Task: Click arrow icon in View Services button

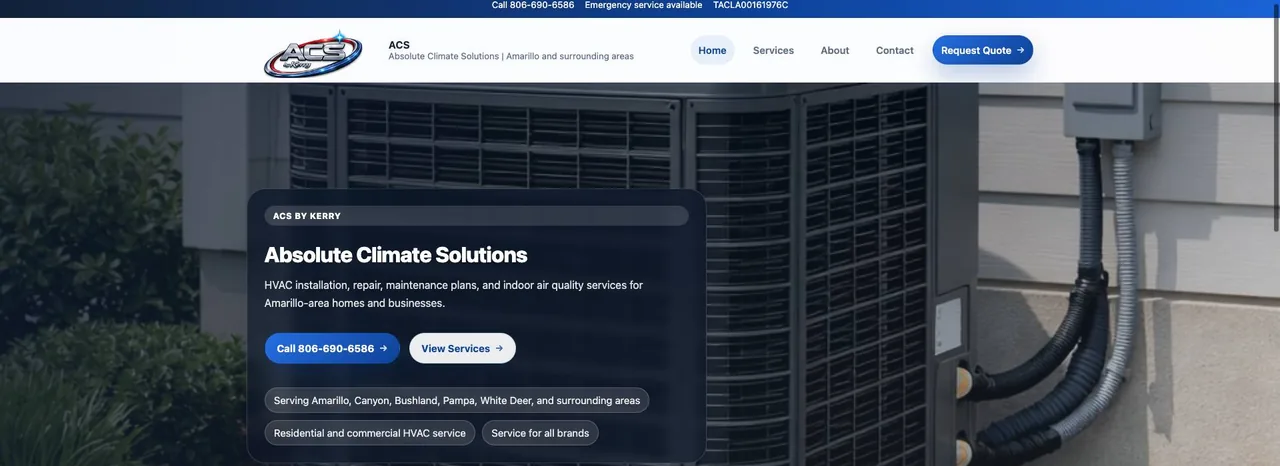Action: click(x=499, y=348)
